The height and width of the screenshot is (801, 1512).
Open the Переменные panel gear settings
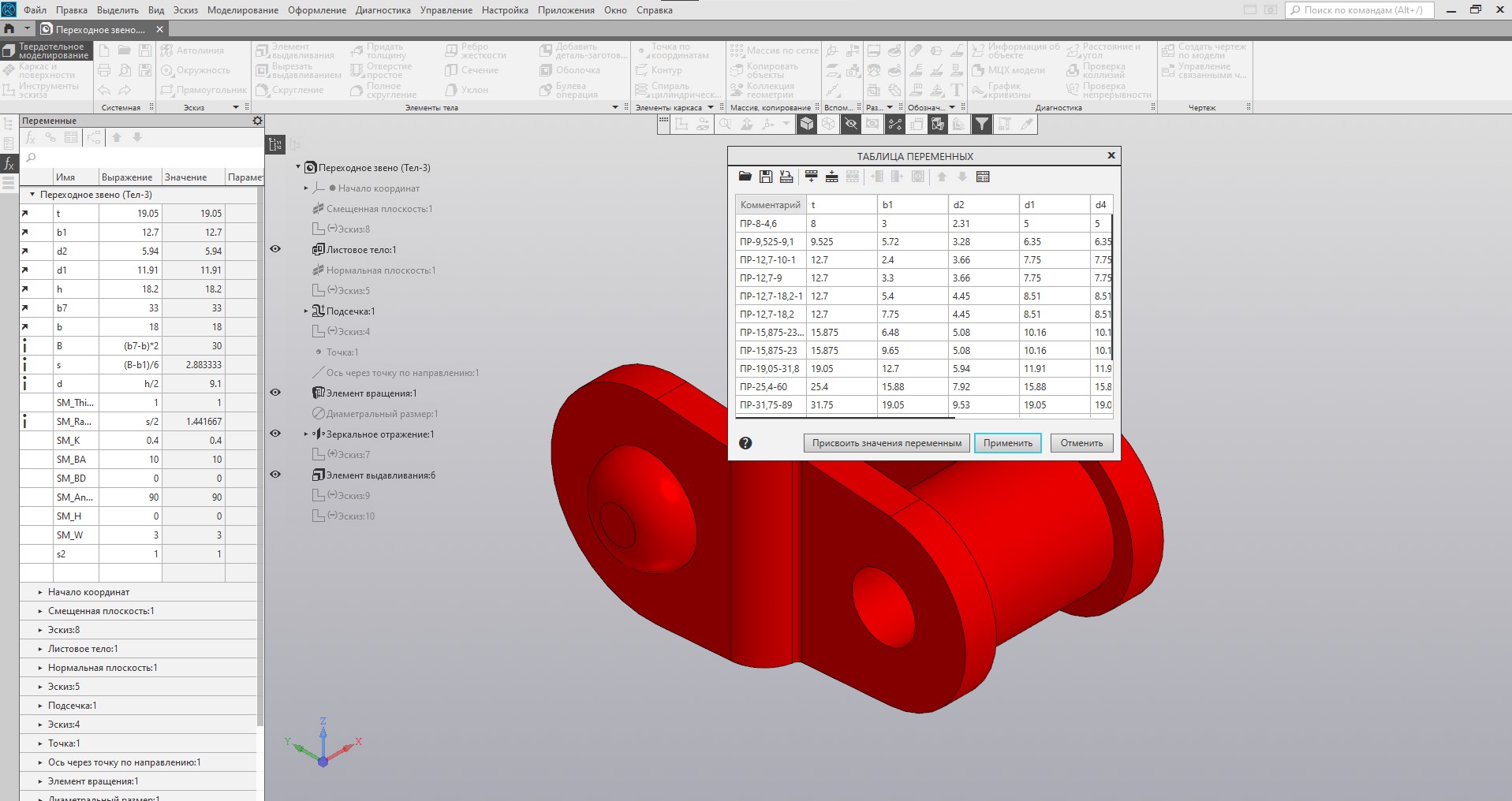pyautogui.click(x=257, y=121)
